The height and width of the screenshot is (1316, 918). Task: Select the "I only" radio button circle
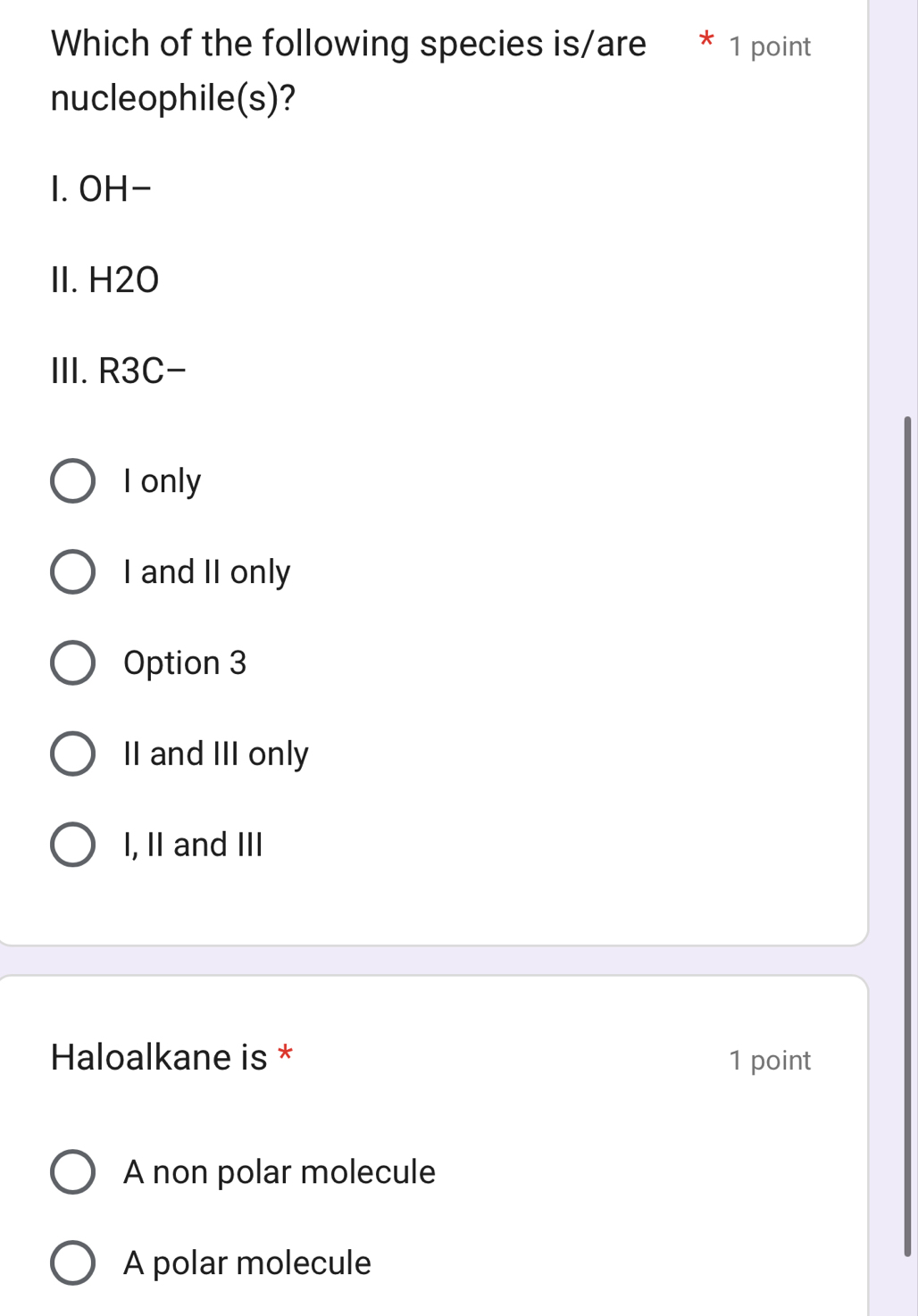coord(72,482)
